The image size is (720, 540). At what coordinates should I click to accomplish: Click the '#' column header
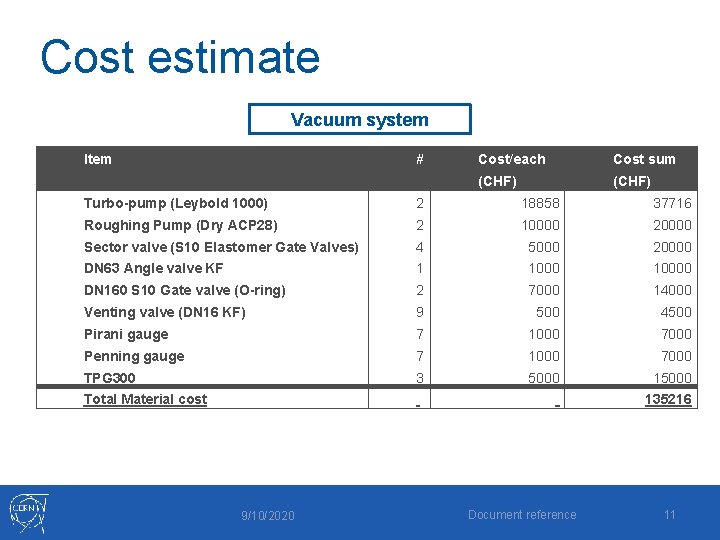pos(420,159)
